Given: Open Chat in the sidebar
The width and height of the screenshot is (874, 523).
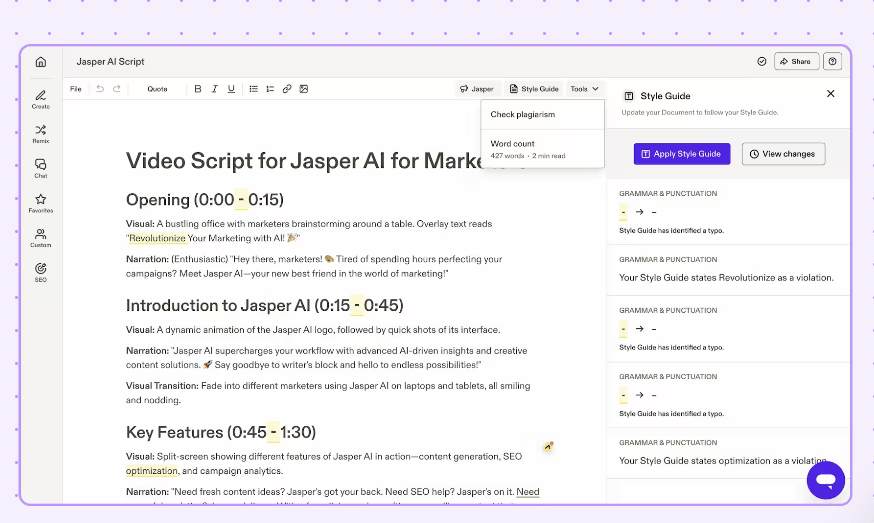Looking at the screenshot, I should 41,168.
